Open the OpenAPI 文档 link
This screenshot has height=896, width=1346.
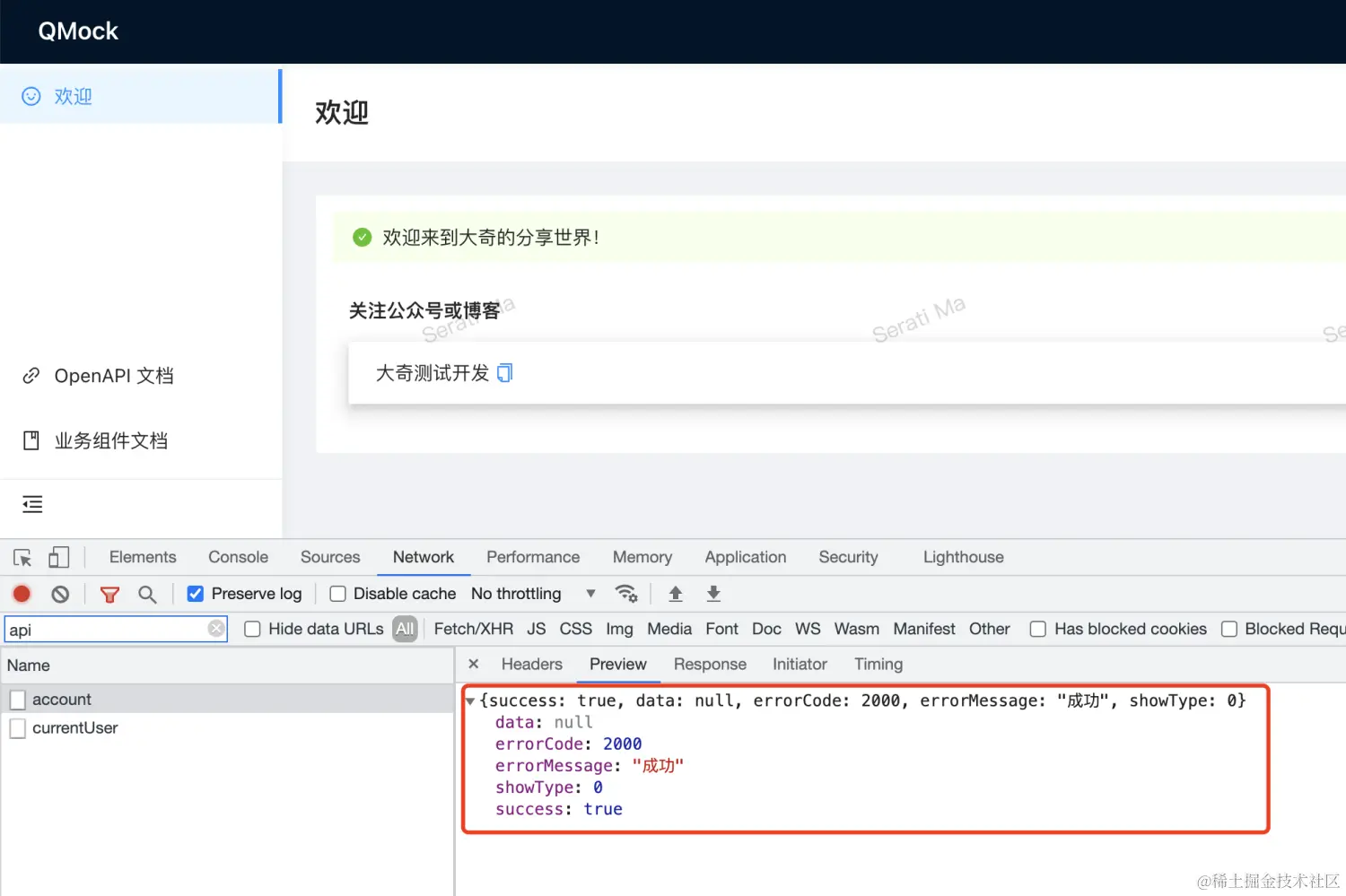(x=114, y=376)
